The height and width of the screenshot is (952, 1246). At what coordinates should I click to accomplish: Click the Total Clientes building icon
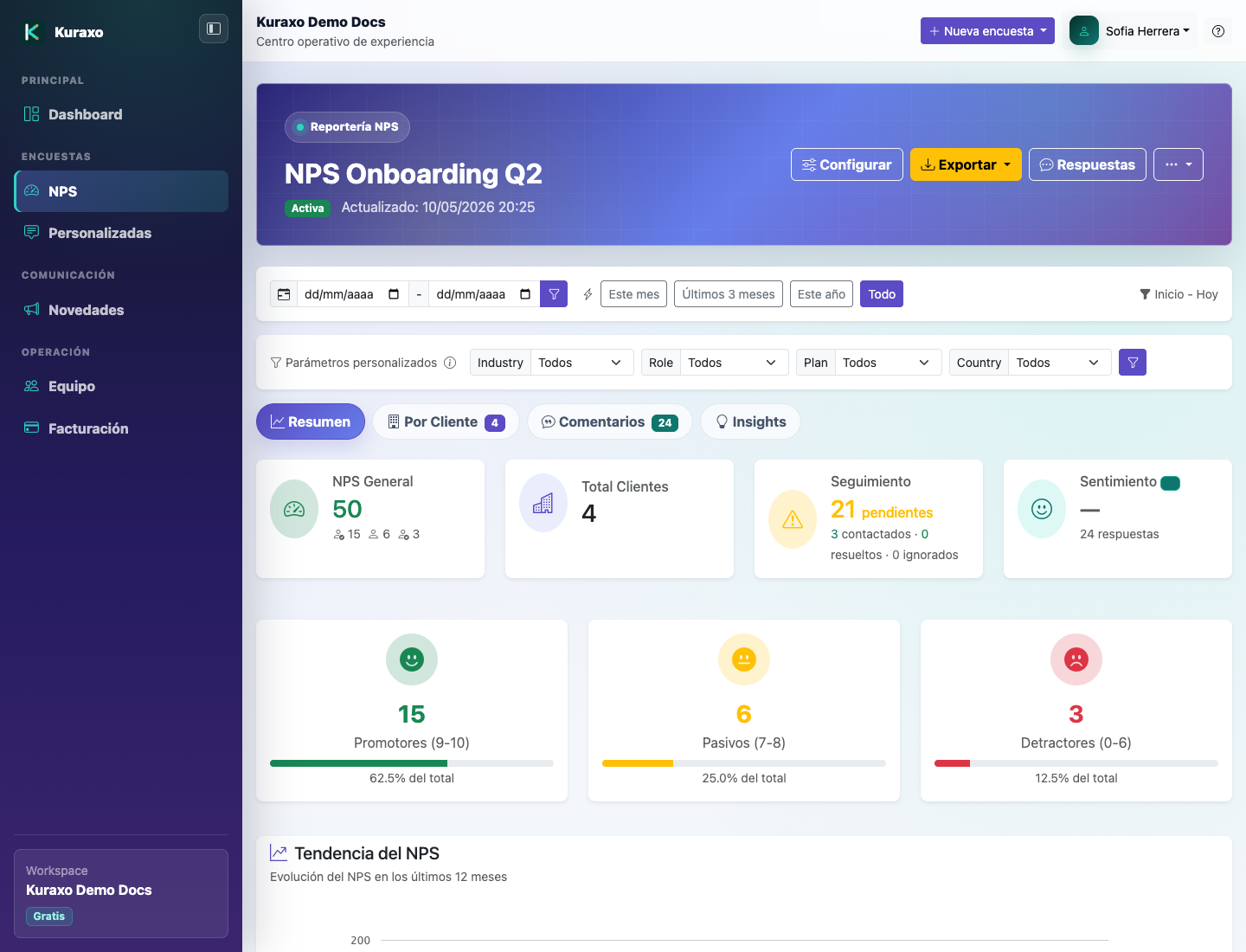[543, 503]
